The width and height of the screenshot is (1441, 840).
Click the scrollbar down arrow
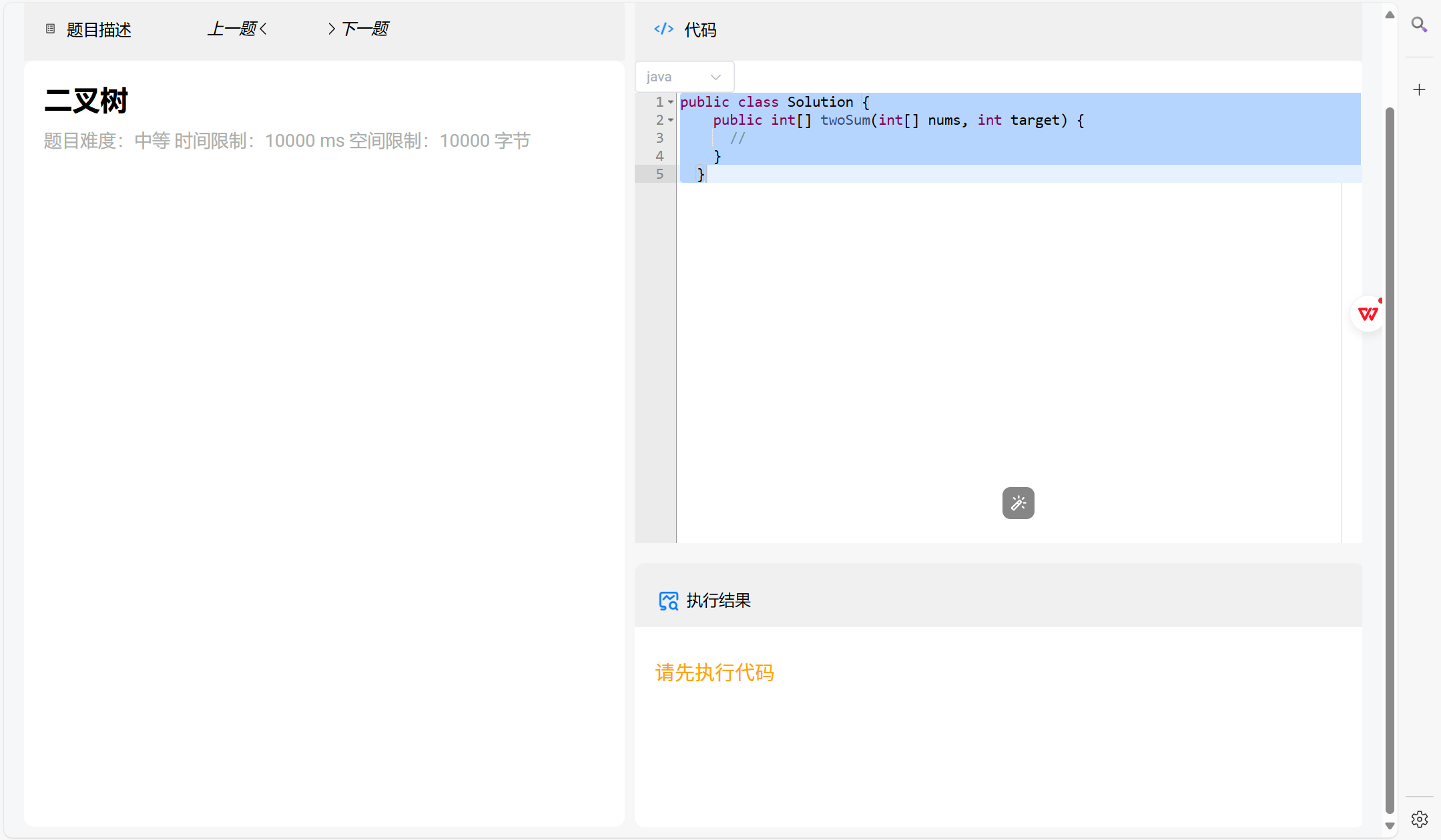1390,826
